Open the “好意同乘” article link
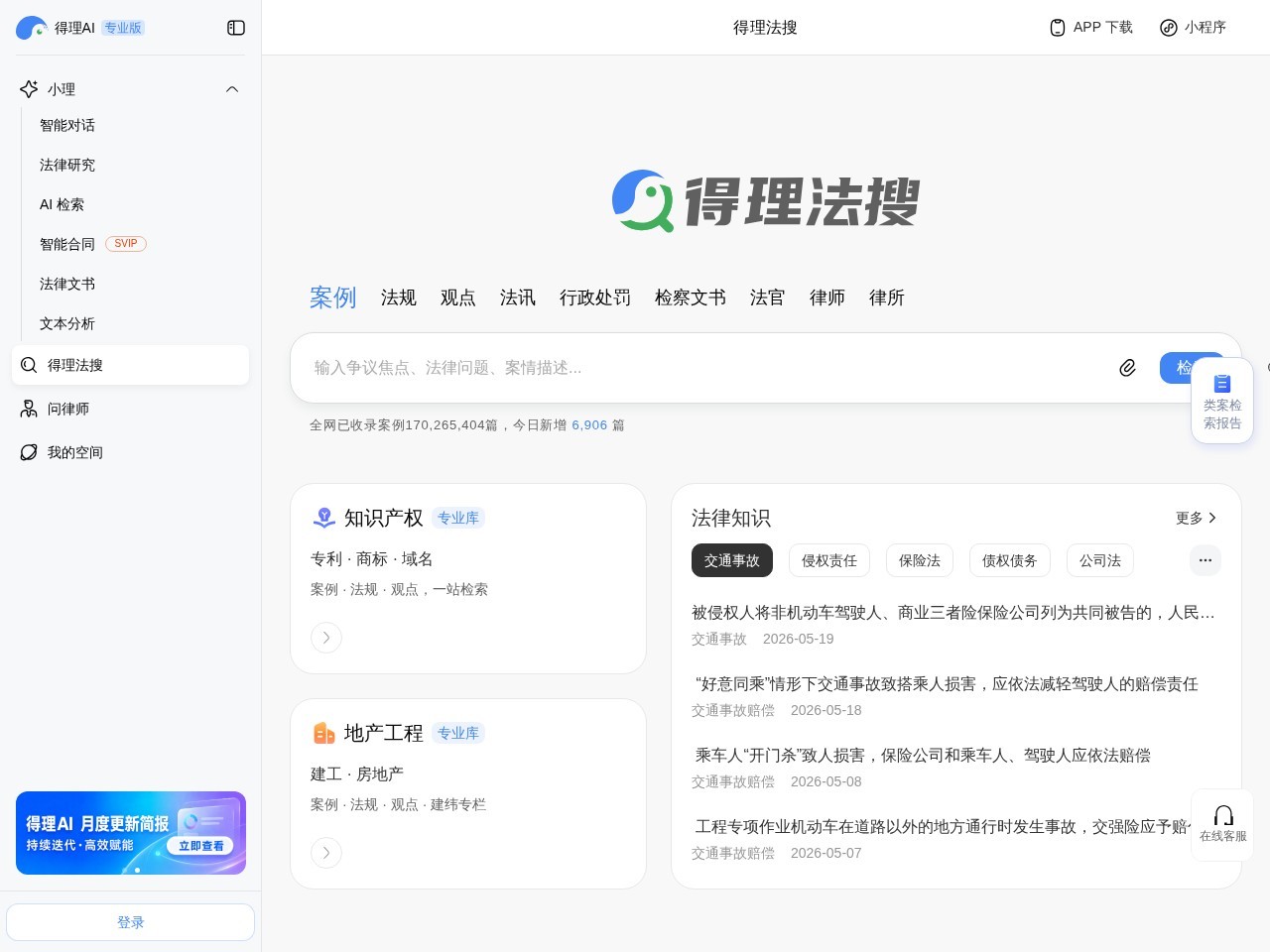1270x952 pixels. point(947,684)
